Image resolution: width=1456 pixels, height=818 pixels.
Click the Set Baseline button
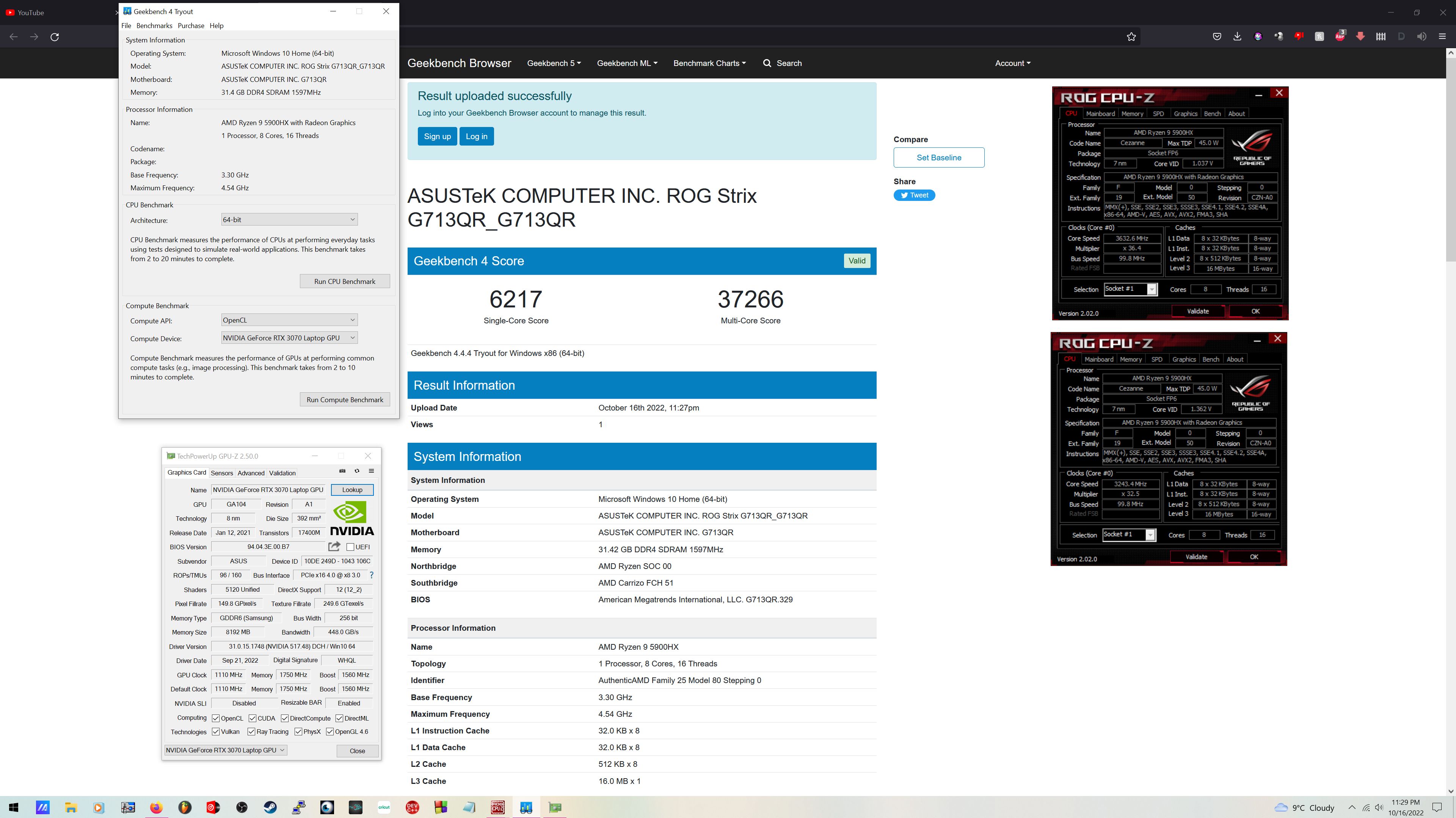coord(939,158)
